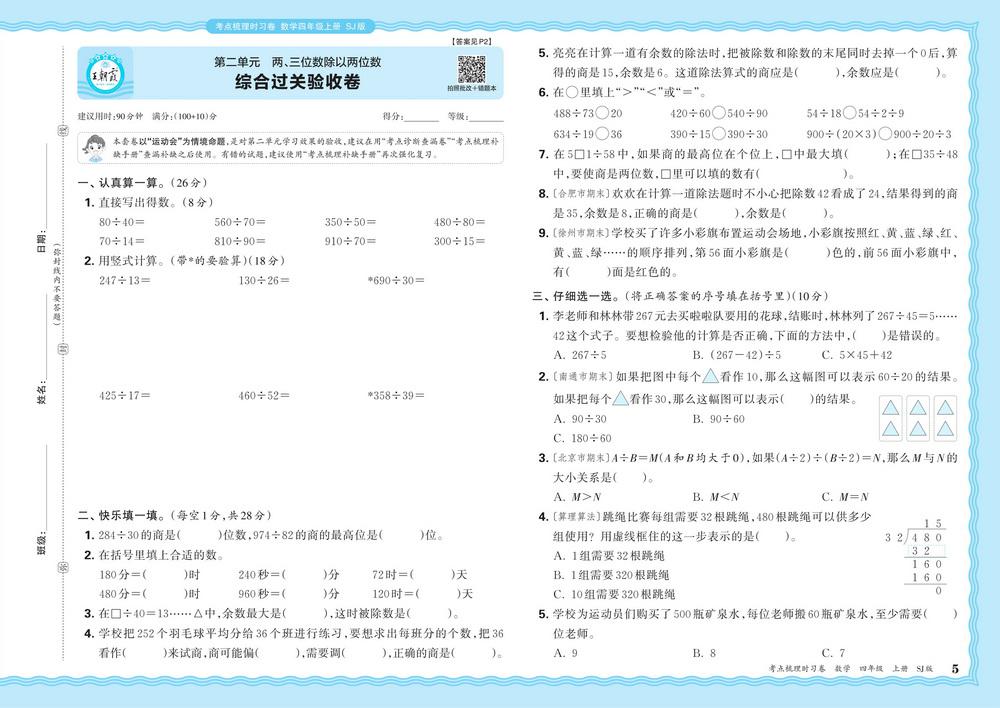The image size is (1000, 708).
Task: Click the vertical calculation problem "130÷26="
Action: pos(264,281)
